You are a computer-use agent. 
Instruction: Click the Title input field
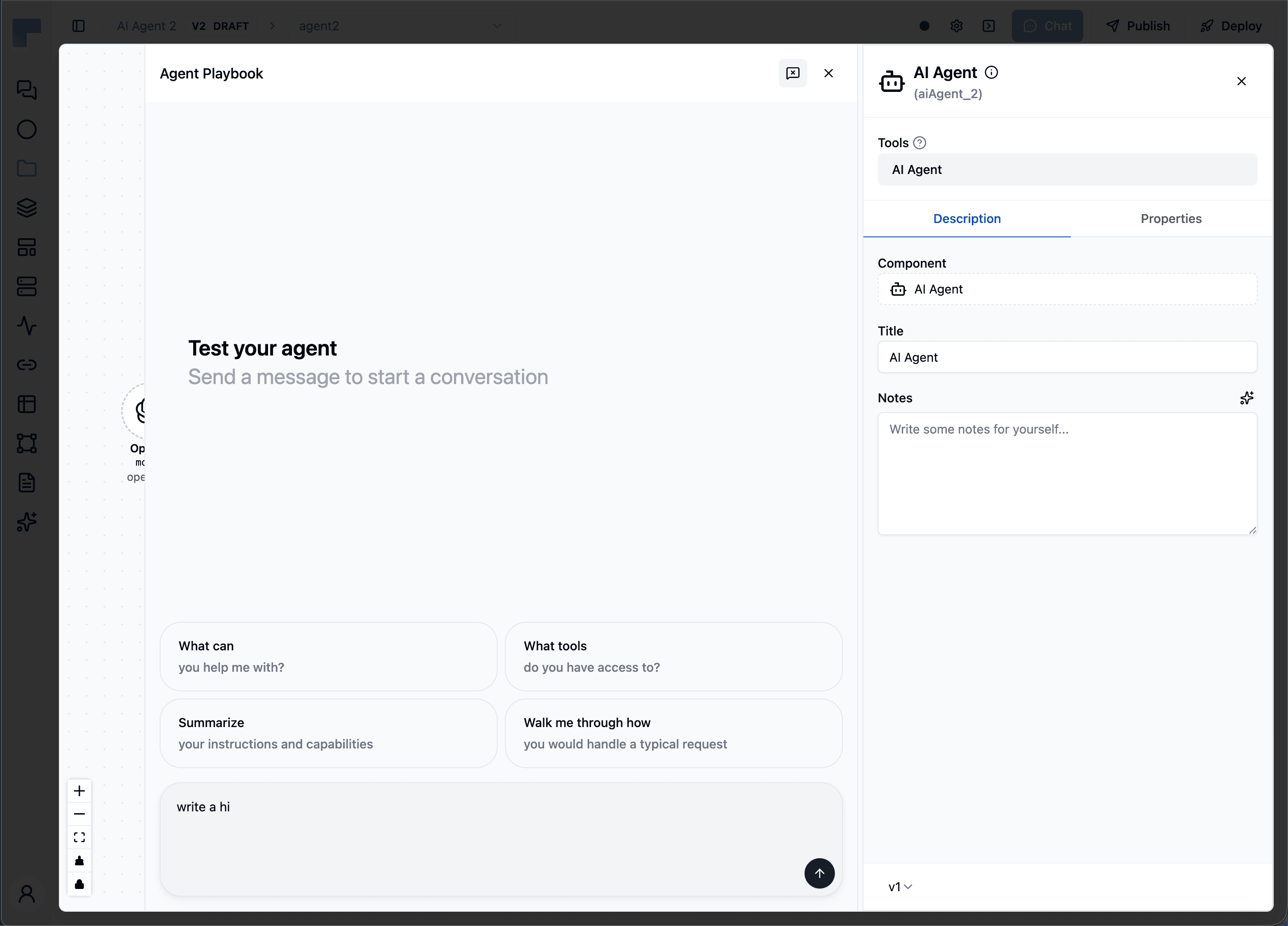(x=1067, y=357)
